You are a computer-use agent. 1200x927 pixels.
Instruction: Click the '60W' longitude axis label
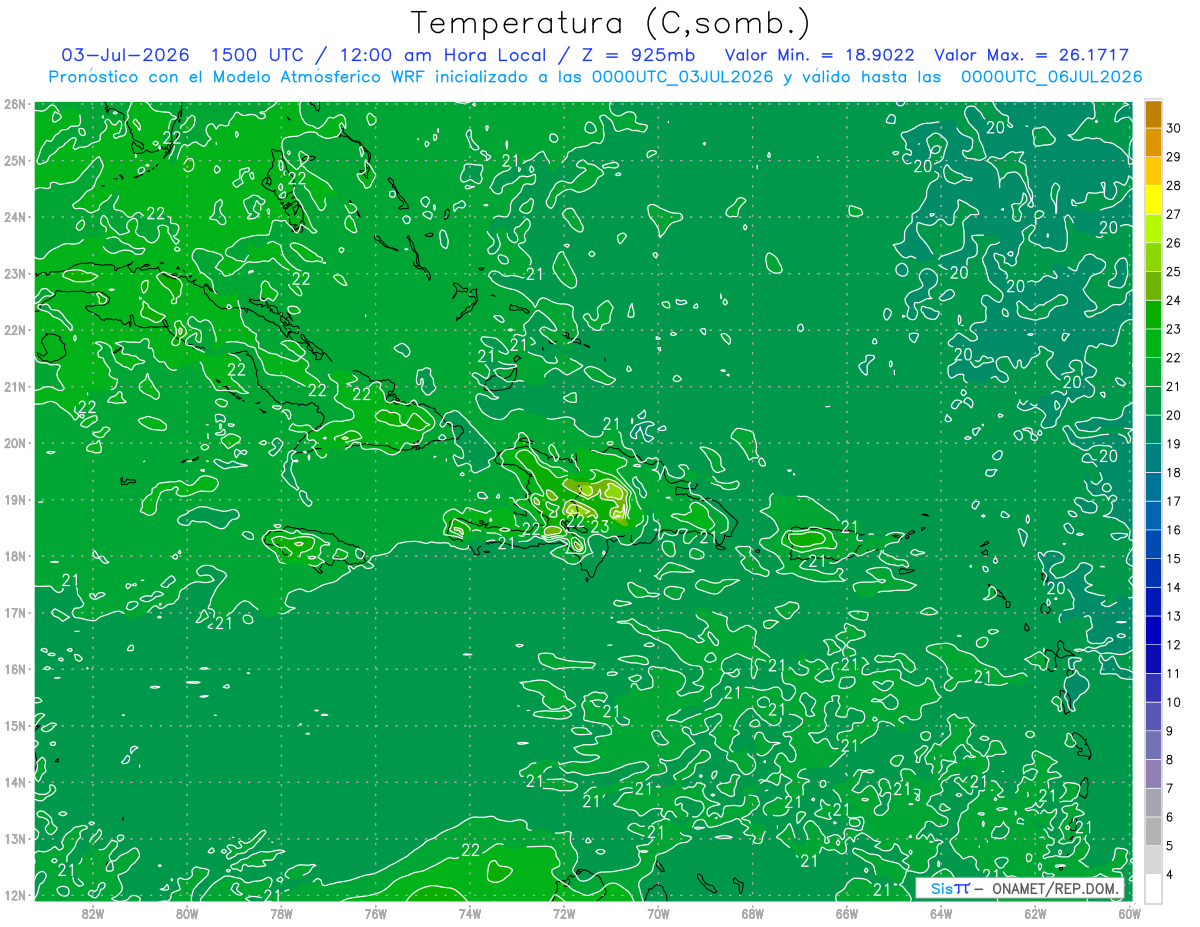1129,913
